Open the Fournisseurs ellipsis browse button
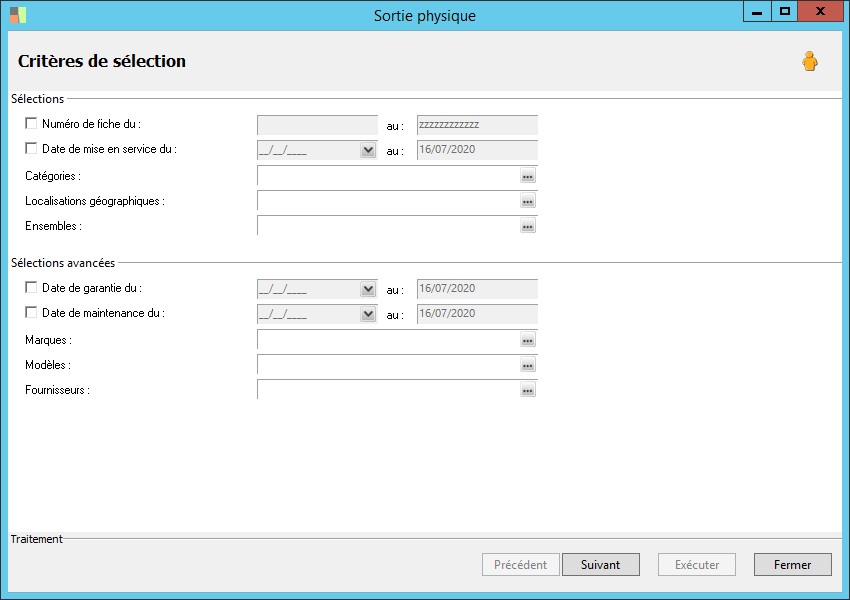The height and width of the screenshot is (600, 850). coord(527,390)
